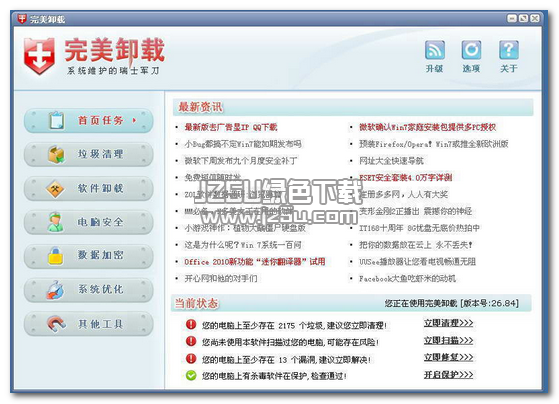
Task: Click the 开启保护>>> link
Action: [448, 374]
